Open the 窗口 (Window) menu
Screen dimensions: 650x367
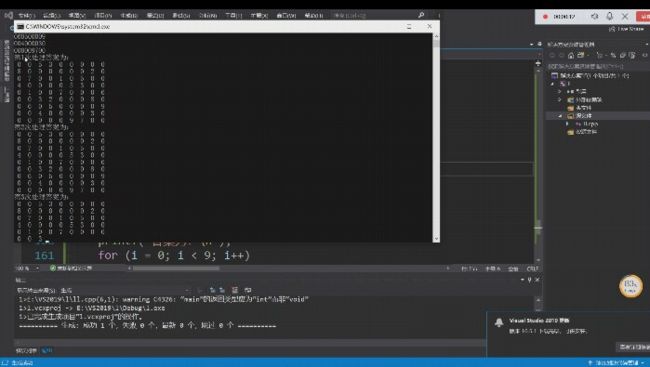point(286,15)
